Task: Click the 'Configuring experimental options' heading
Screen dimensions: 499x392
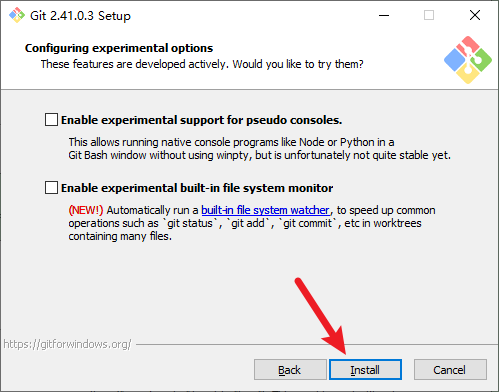Action: pos(119,48)
